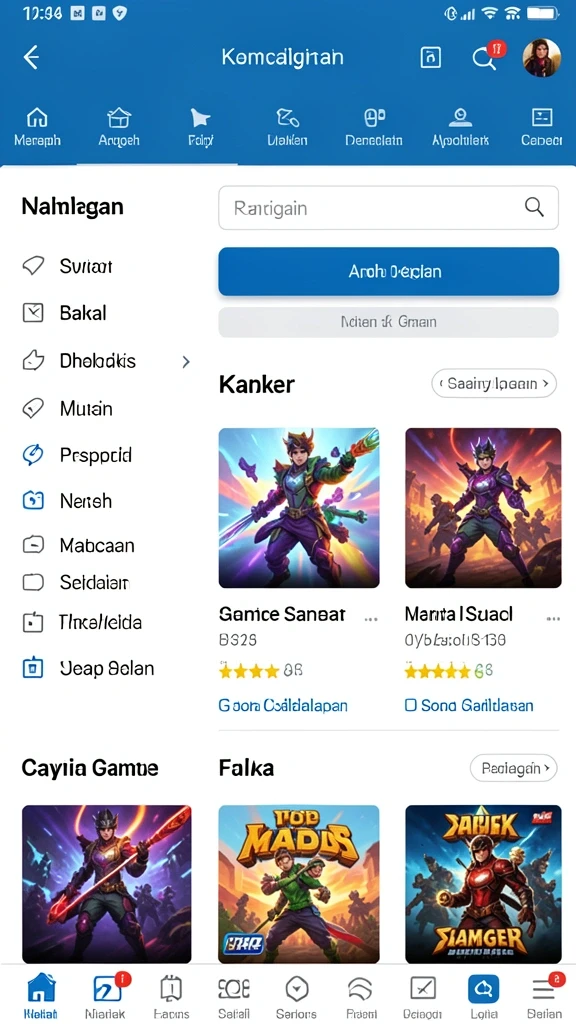Click the Sviiart sidebar icon
This screenshot has height=1024, width=576.
(x=33, y=265)
